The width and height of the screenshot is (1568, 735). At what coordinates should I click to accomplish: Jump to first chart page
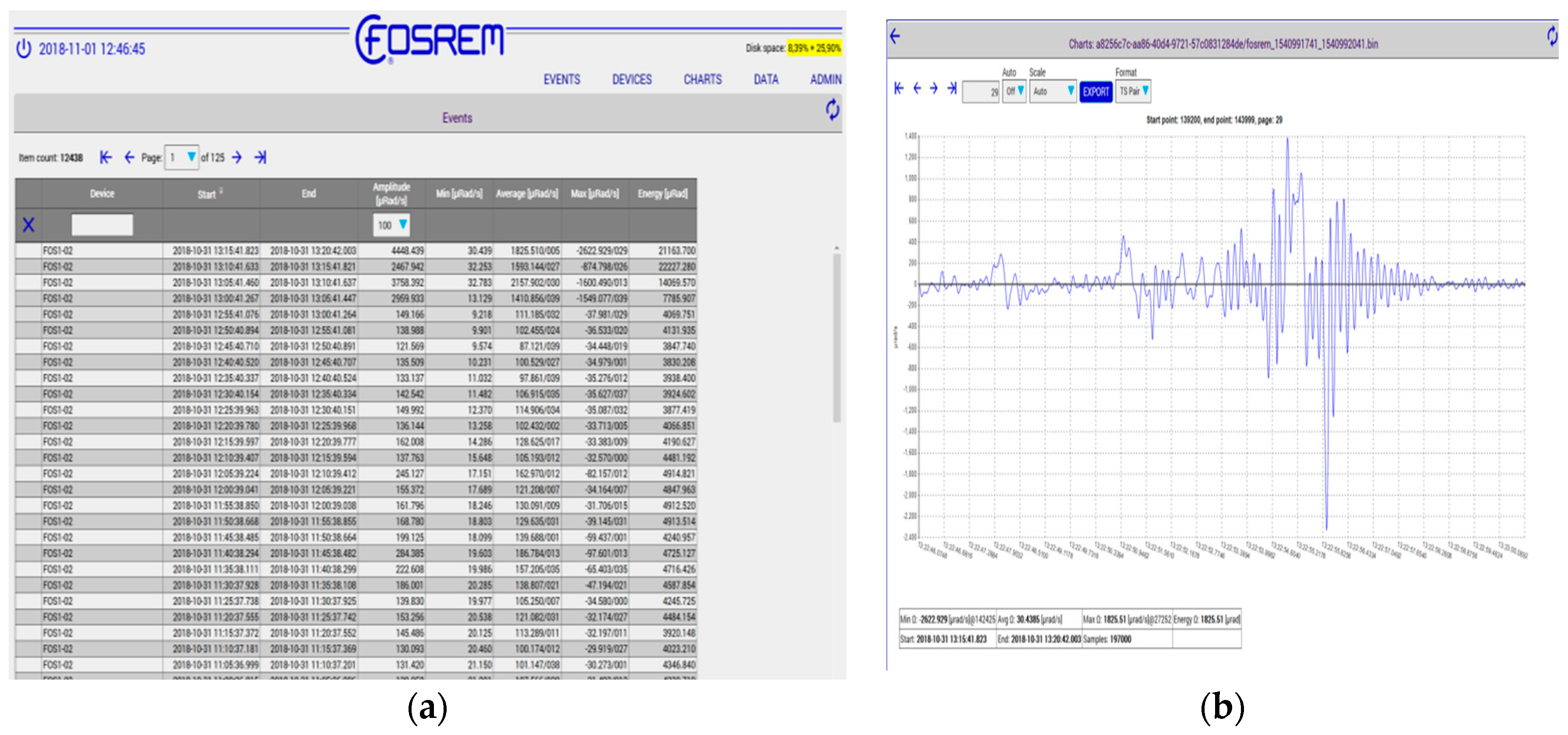pos(899,89)
